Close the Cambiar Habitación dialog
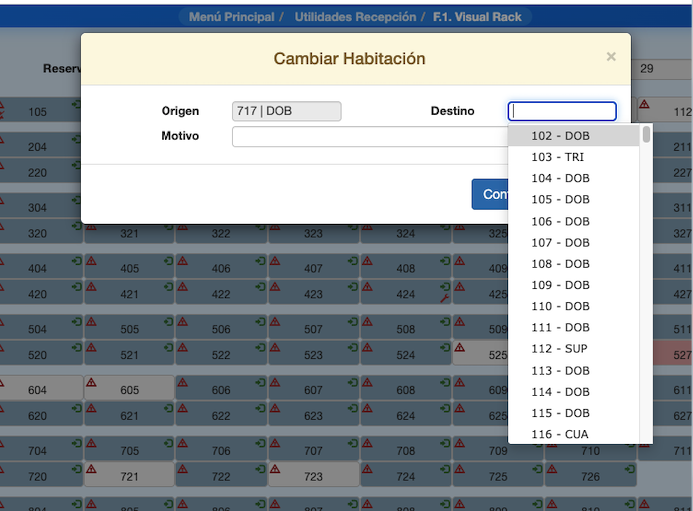The height and width of the screenshot is (511, 693). pyautogui.click(x=611, y=57)
